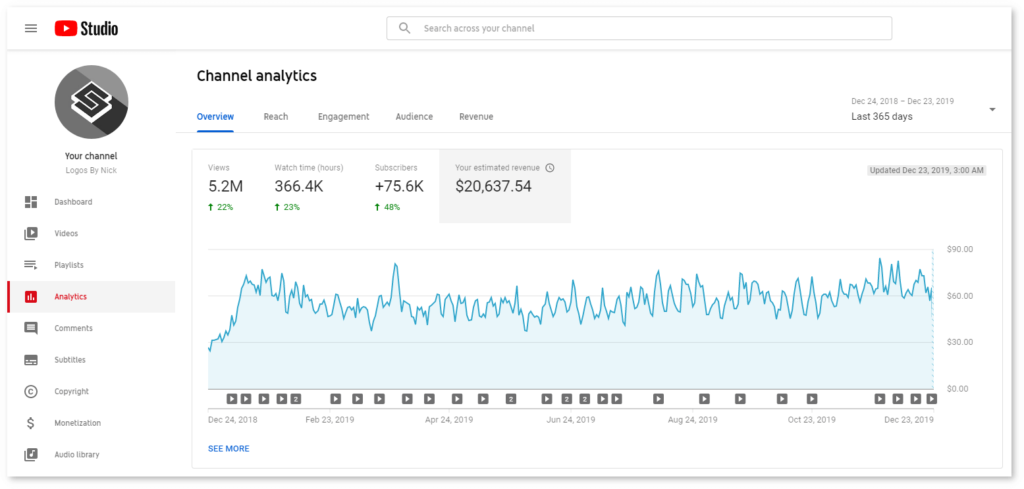
Task: Open Copyright in the sidebar
Action: click(x=71, y=391)
